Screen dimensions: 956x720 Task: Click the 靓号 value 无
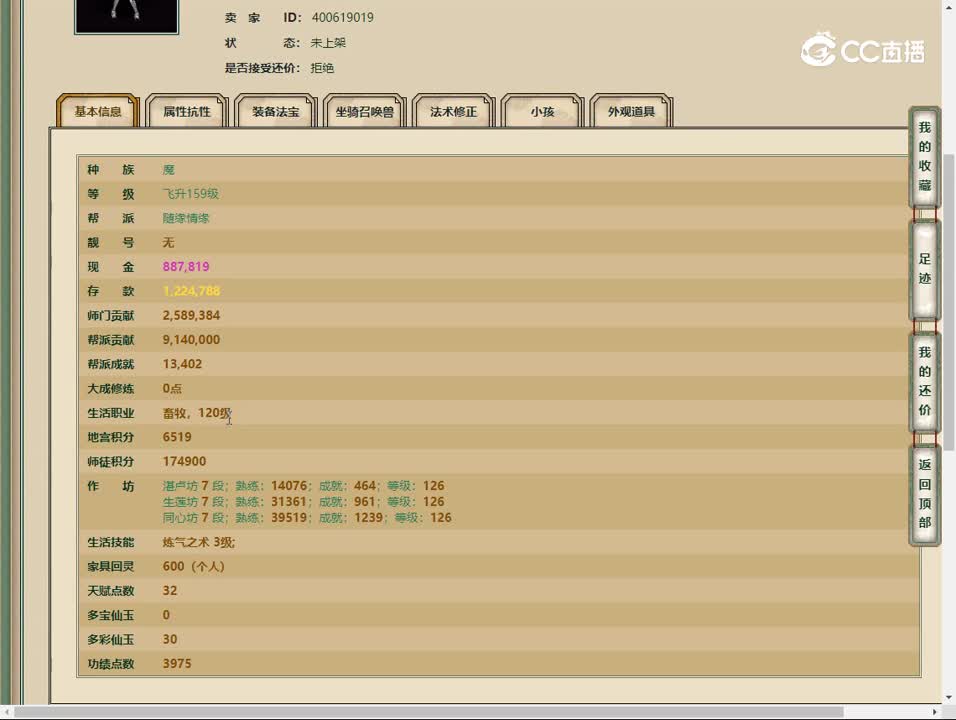(169, 243)
